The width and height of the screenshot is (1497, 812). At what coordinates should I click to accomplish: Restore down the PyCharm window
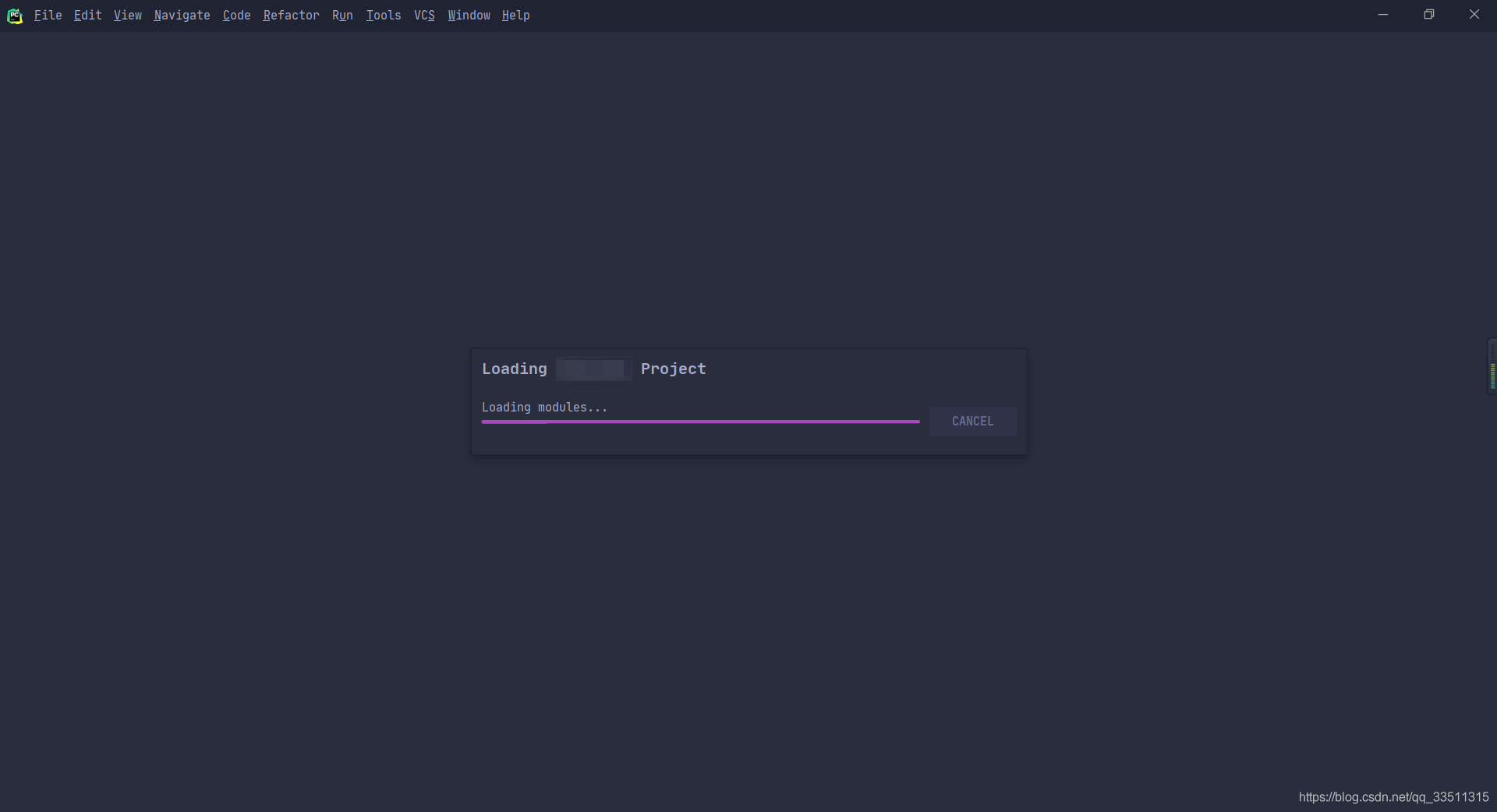point(1428,15)
